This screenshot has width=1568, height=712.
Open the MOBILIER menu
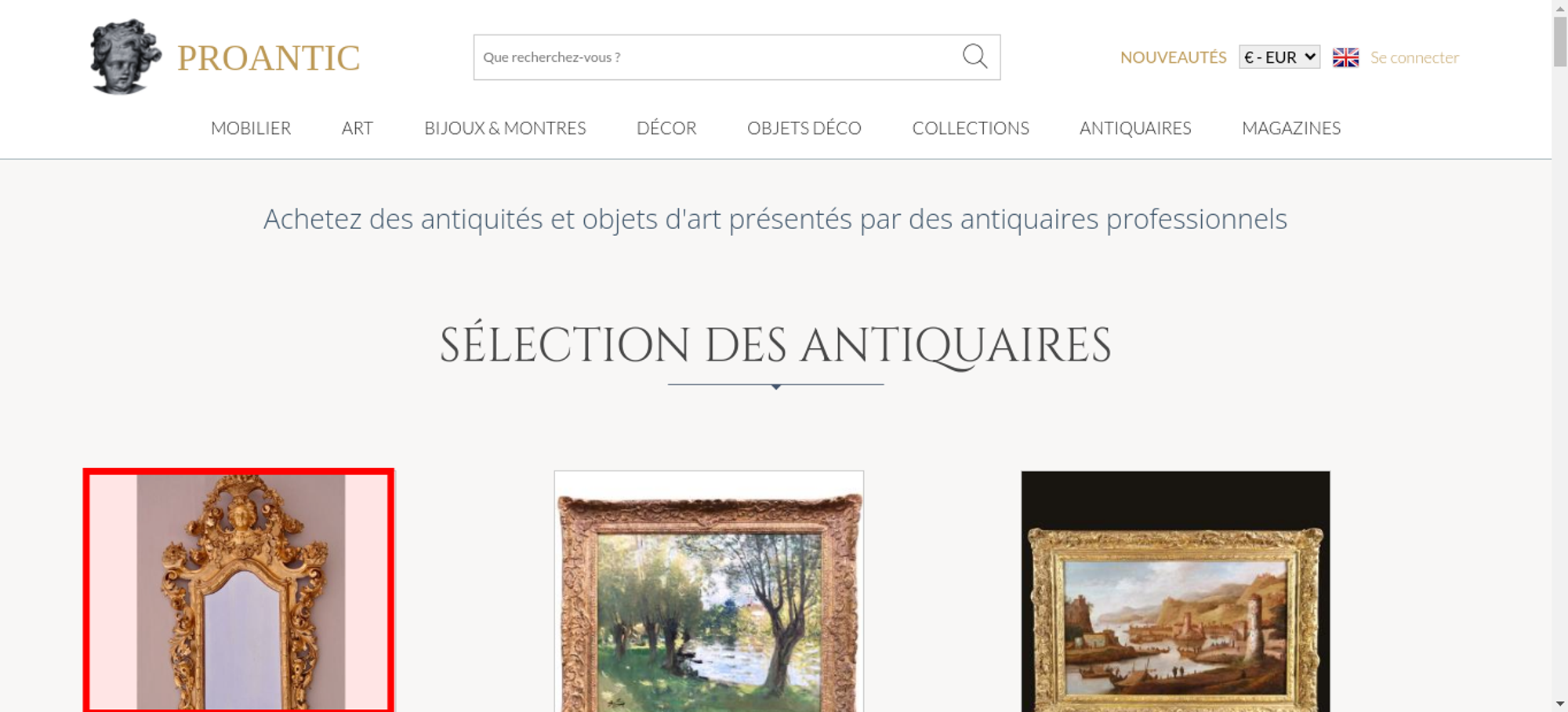click(x=251, y=128)
